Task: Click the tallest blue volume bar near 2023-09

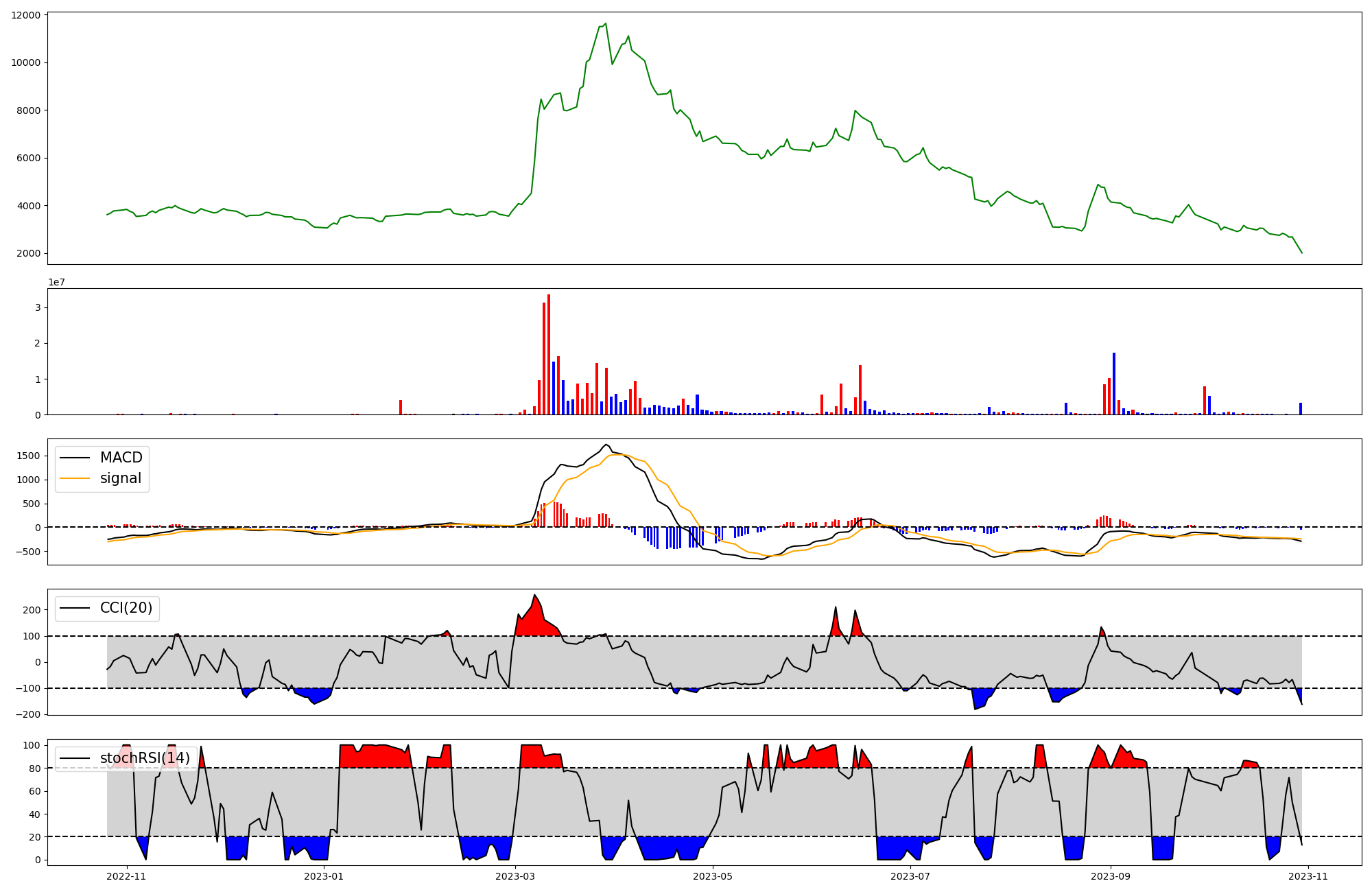Action: coord(1114,383)
